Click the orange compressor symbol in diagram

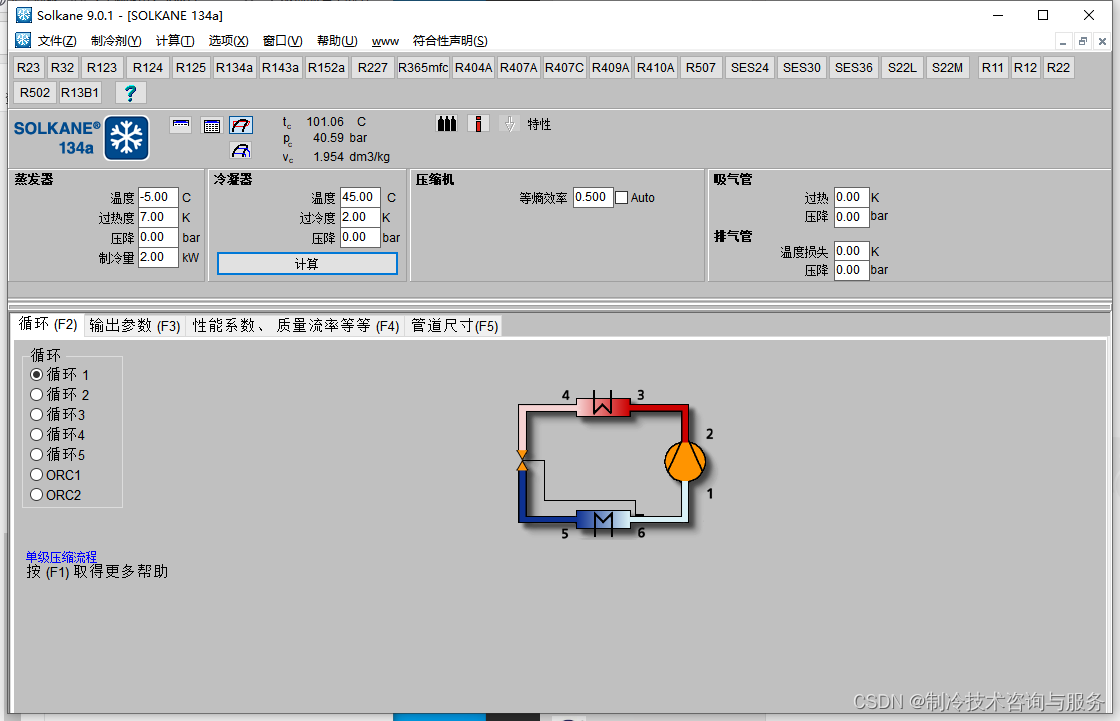(x=685, y=461)
